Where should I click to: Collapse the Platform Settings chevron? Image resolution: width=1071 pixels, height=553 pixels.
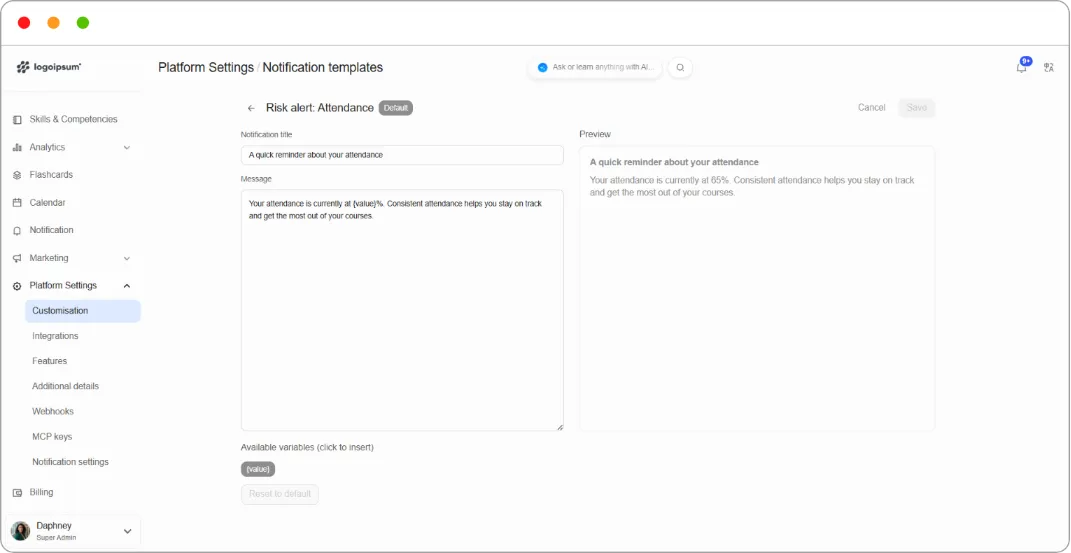click(x=126, y=286)
